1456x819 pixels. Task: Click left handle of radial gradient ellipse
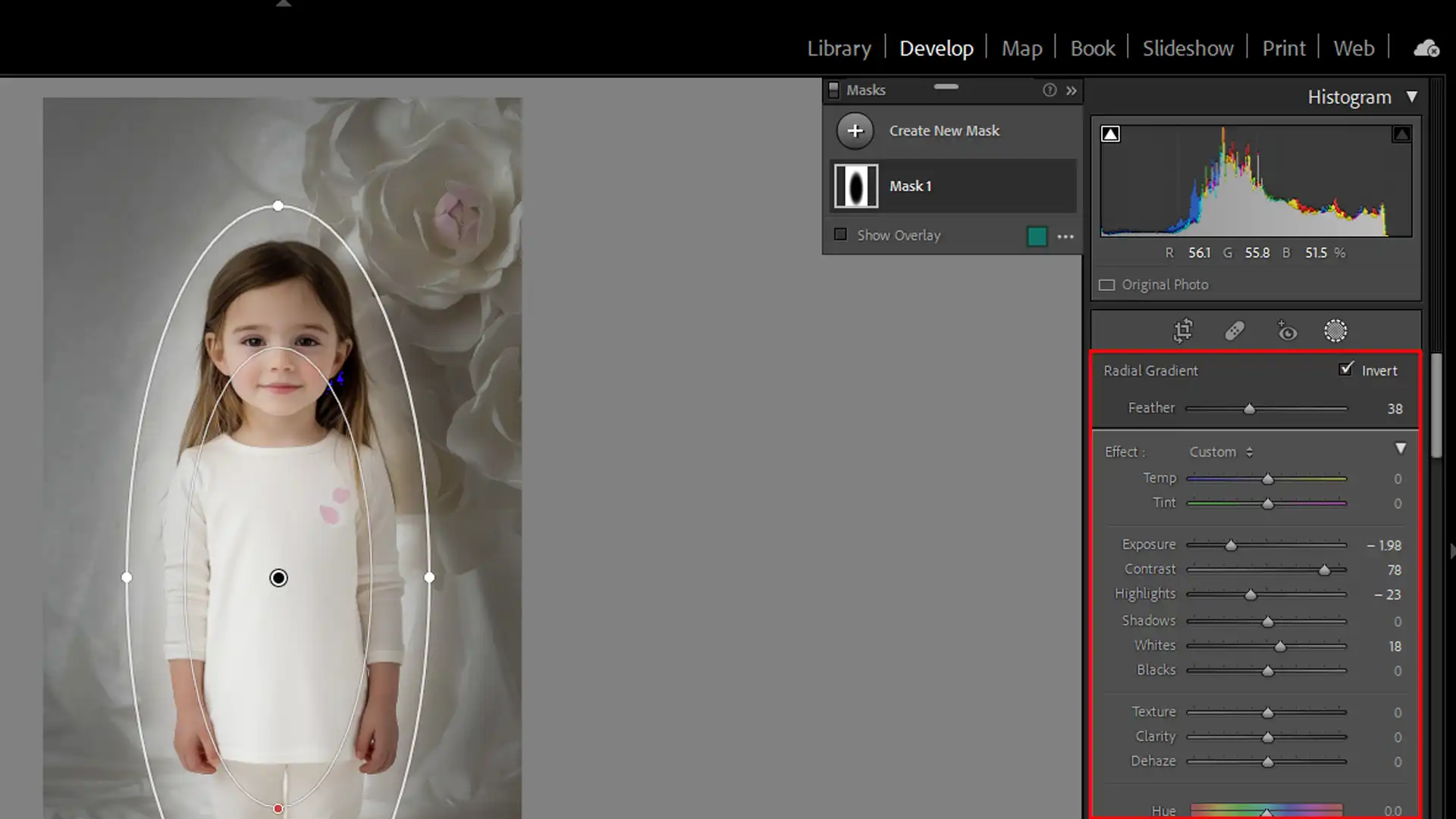pos(127,577)
